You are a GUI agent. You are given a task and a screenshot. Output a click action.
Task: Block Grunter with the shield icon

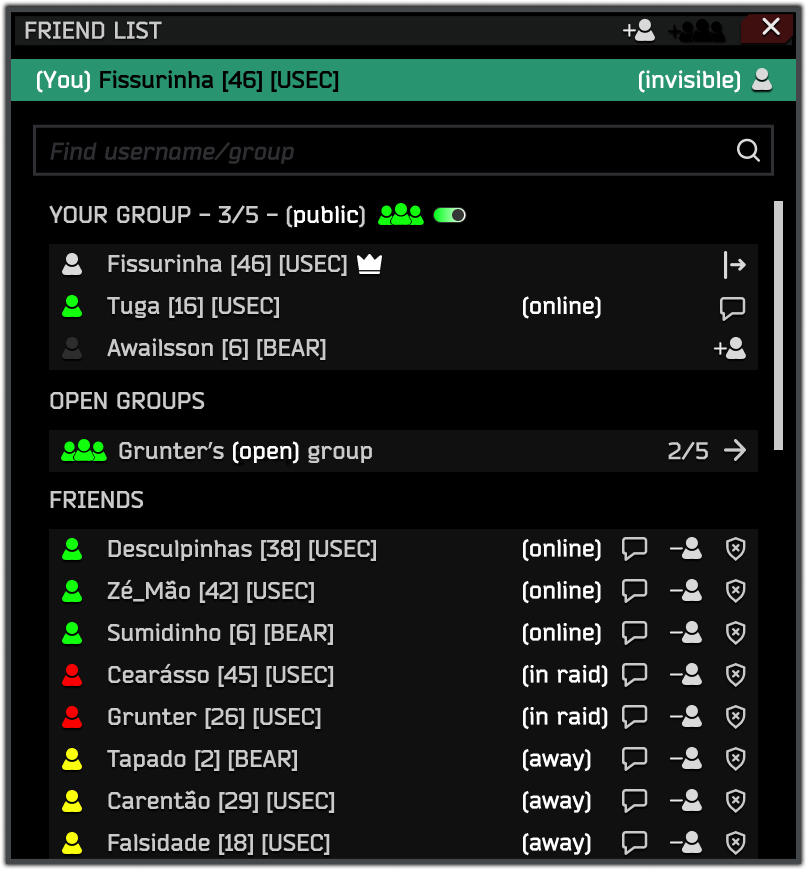click(735, 717)
